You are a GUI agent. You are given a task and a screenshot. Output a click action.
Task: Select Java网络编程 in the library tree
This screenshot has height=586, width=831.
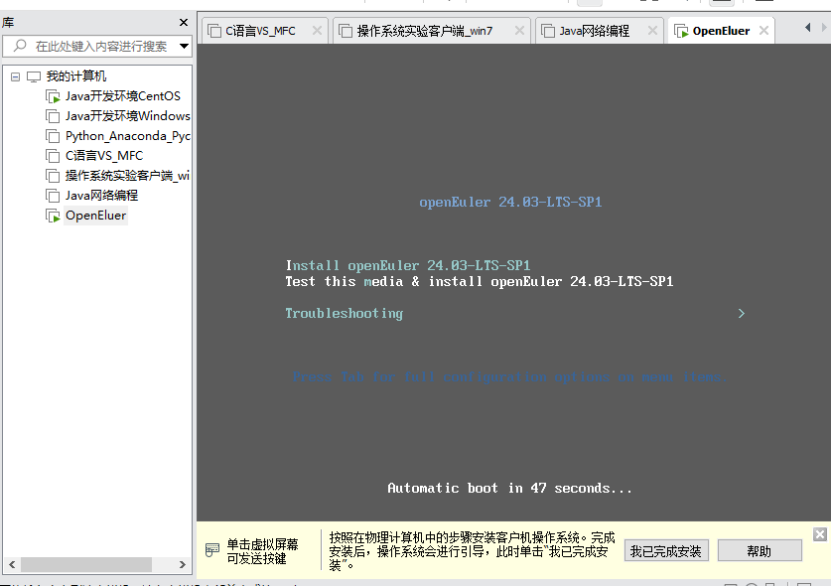coord(101,196)
